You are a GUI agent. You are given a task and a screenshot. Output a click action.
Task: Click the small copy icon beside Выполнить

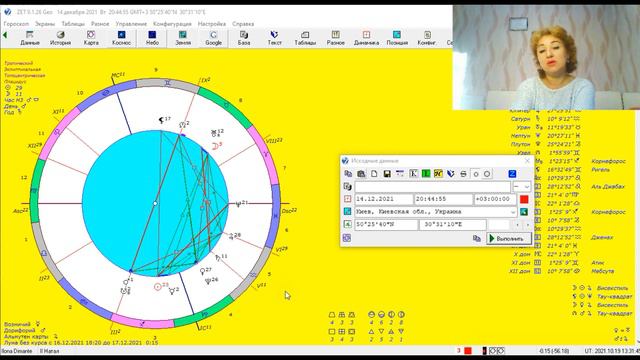click(x=476, y=238)
